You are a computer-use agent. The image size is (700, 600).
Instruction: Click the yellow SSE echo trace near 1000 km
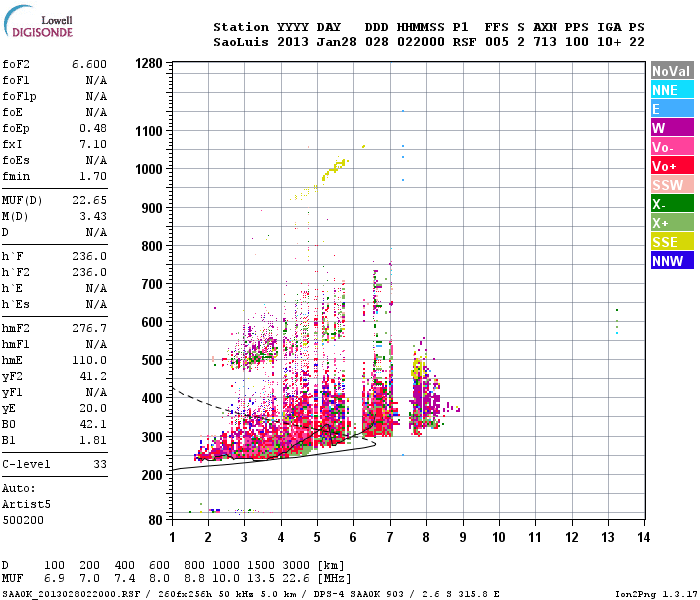point(335,168)
